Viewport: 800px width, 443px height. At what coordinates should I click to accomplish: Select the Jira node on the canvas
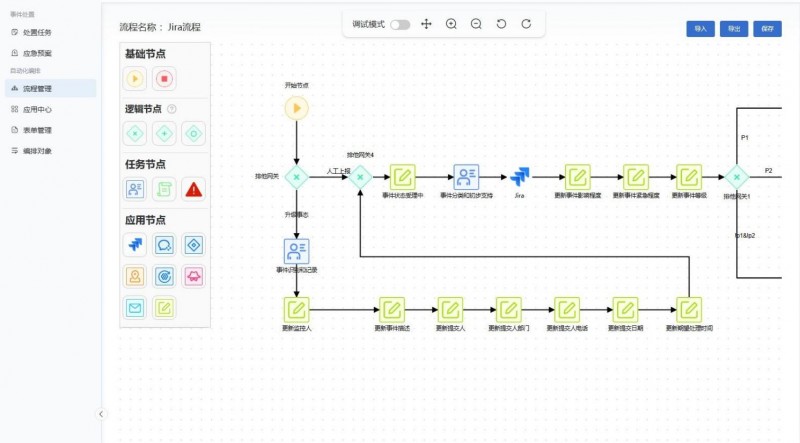pos(520,177)
